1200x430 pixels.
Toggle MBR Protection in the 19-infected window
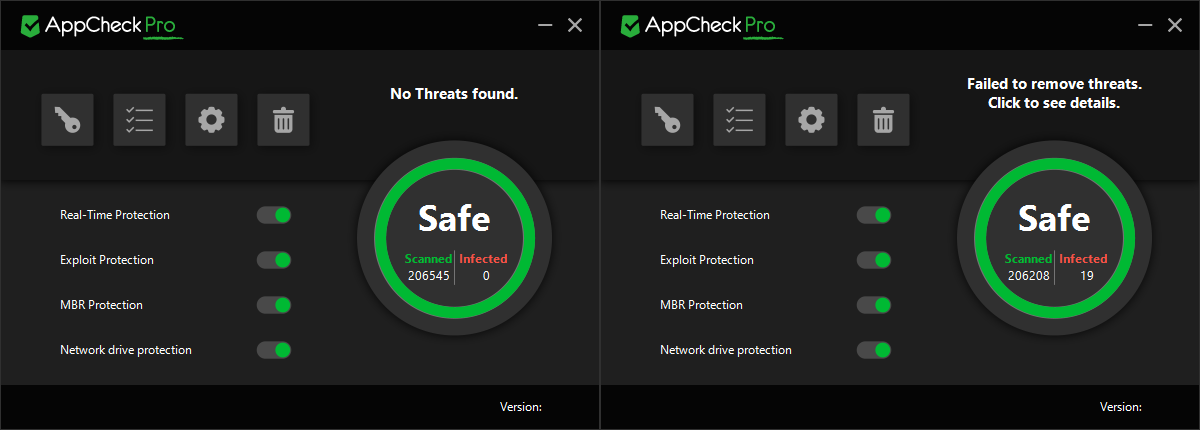(x=874, y=305)
